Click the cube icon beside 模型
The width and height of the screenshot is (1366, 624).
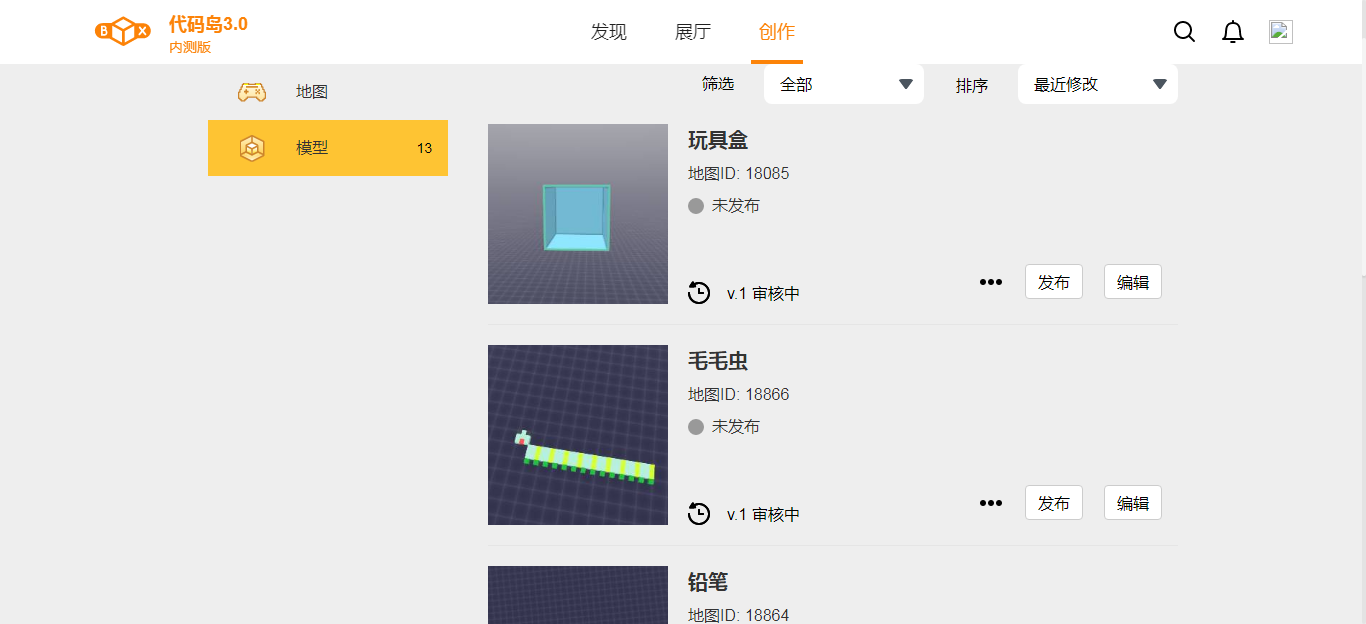(252, 148)
